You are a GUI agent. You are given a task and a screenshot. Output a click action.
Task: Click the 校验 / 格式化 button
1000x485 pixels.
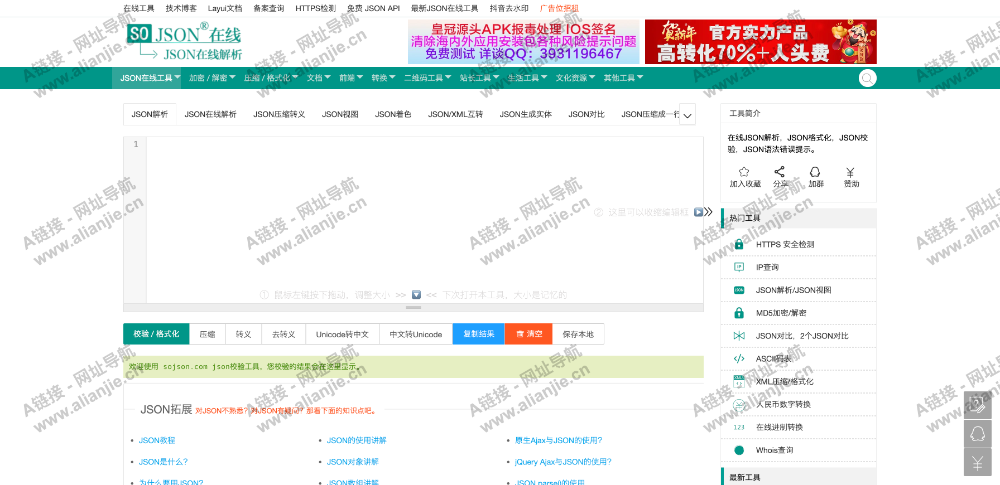pos(156,334)
